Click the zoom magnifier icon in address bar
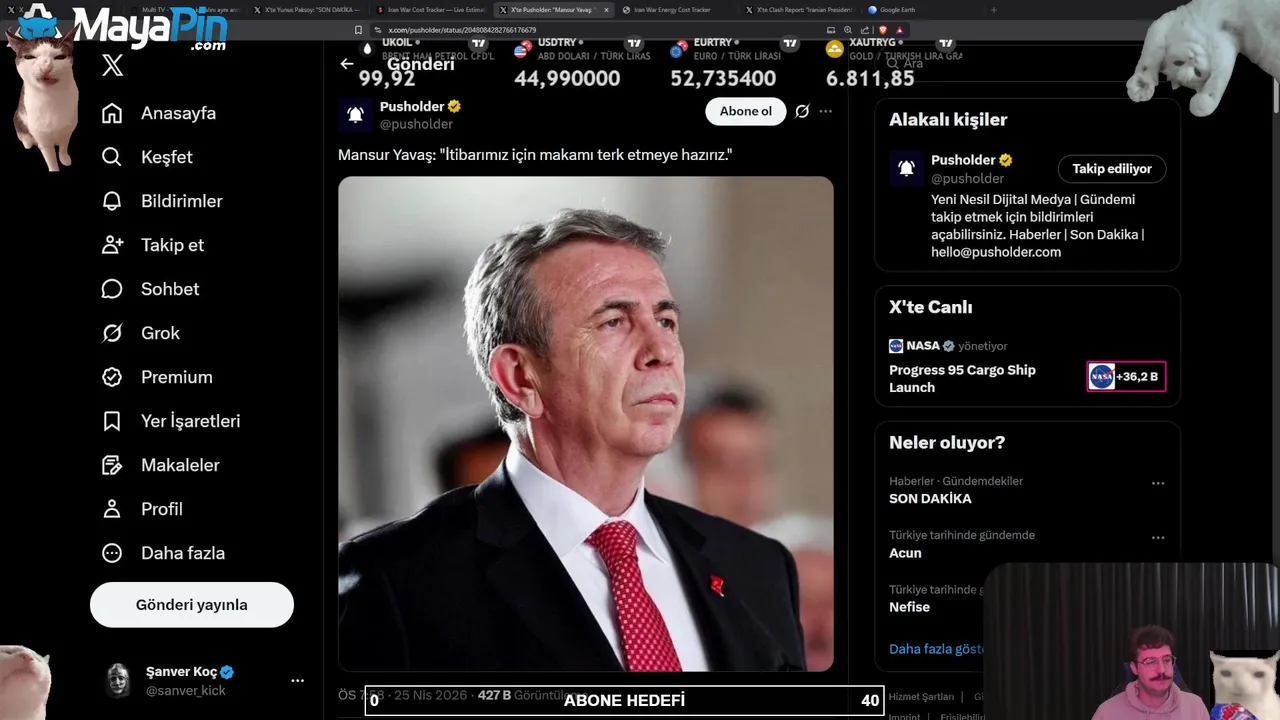 click(x=849, y=30)
